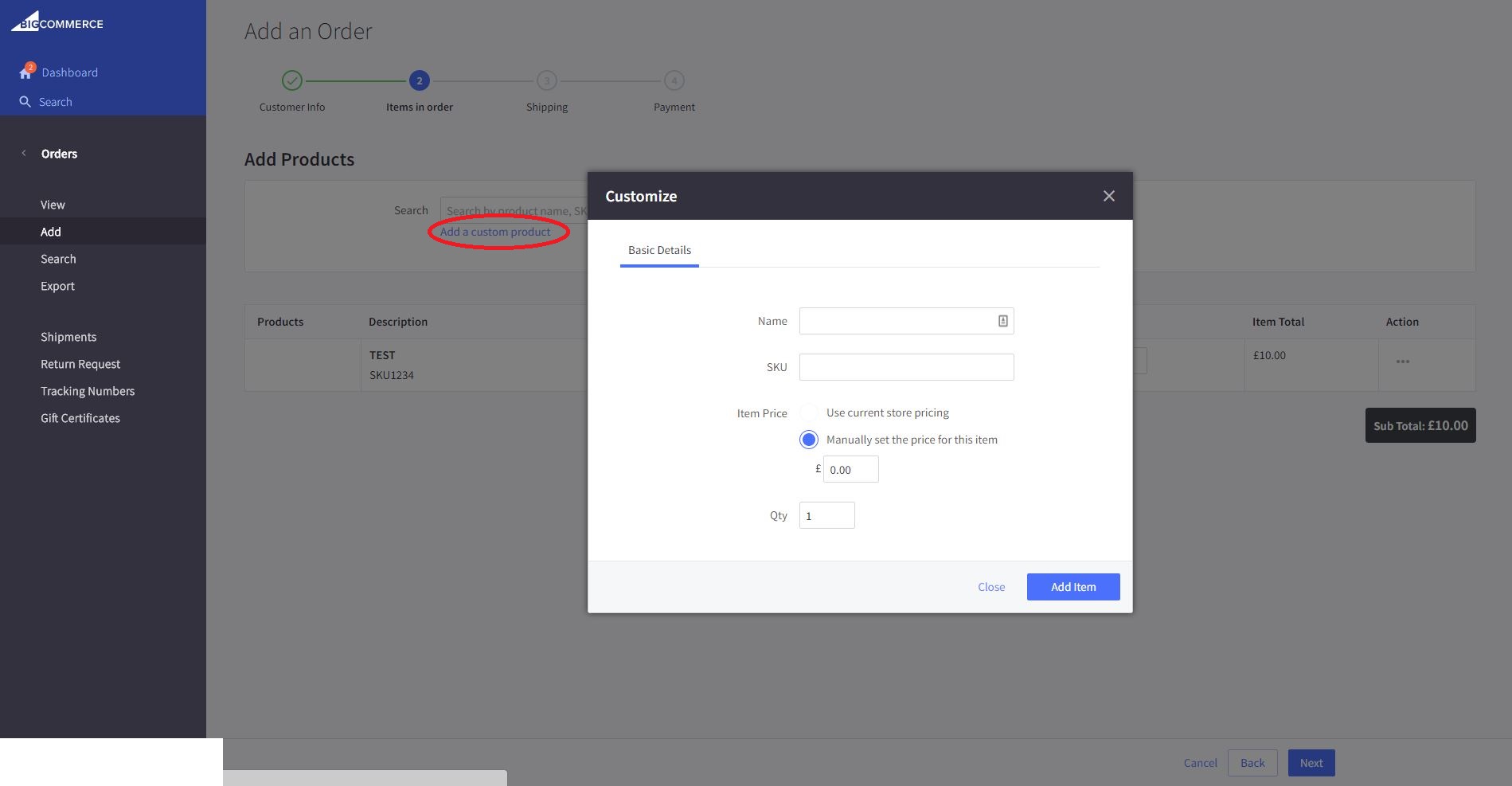Click the horizontal scrollbar at the bottom
The height and width of the screenshot is (786, 1512).
coord(365,776)
